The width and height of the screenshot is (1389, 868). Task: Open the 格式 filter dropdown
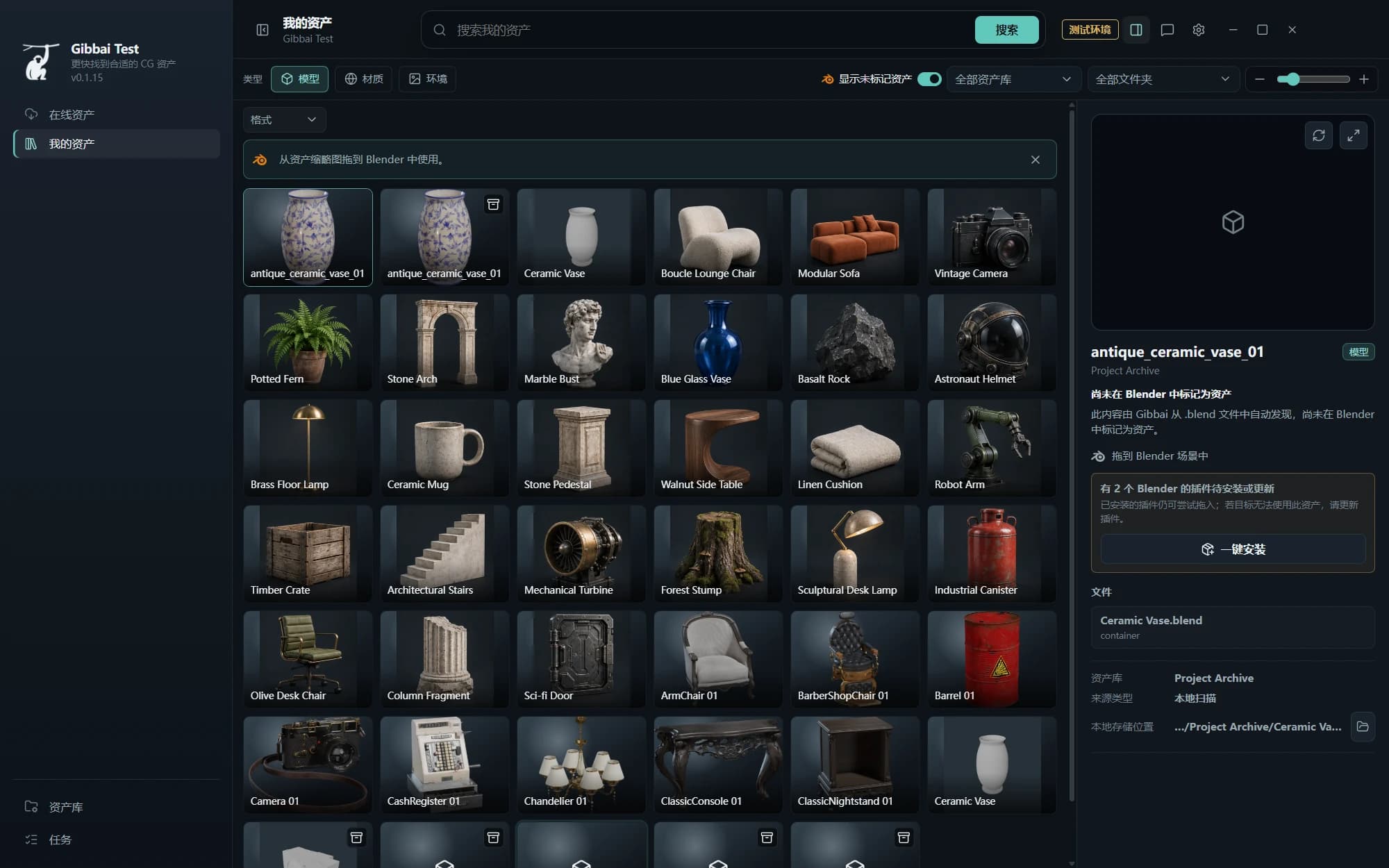pos(284,119)
